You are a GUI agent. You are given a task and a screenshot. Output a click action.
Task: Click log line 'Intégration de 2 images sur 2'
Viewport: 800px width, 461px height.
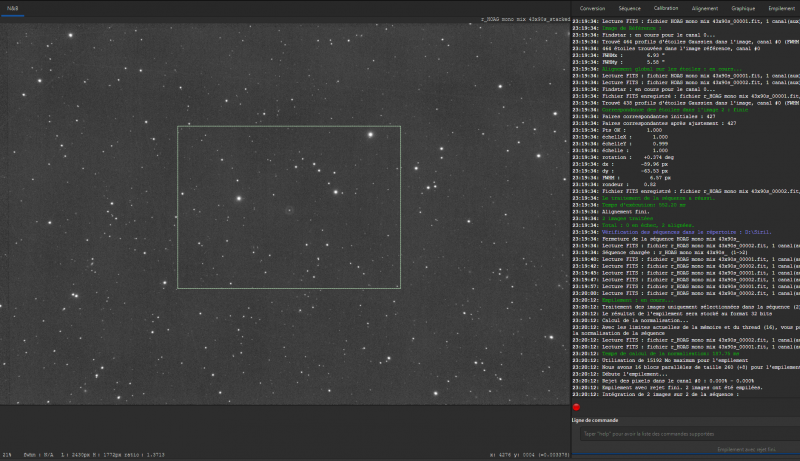(670, 394)
